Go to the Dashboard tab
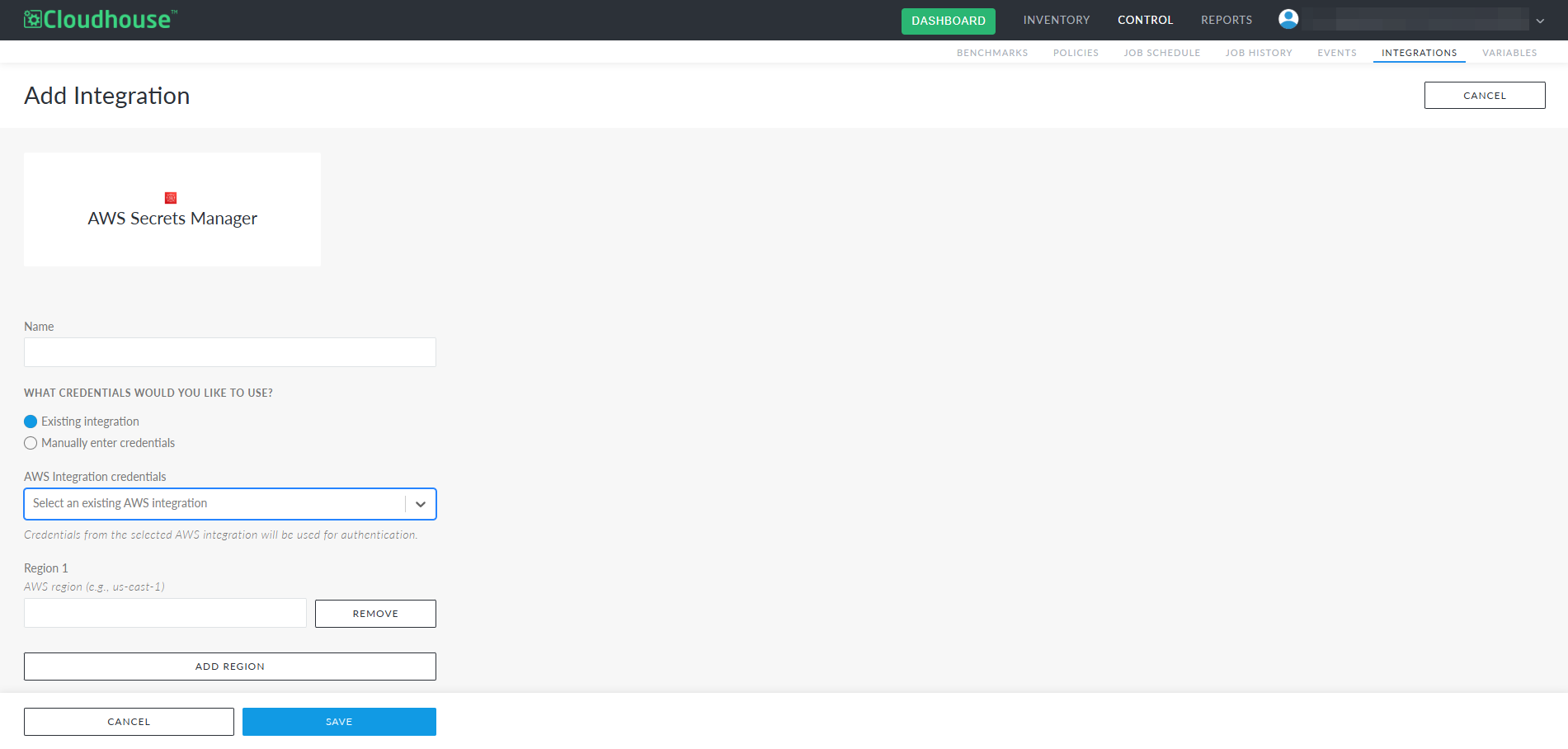 pos(948,21)
